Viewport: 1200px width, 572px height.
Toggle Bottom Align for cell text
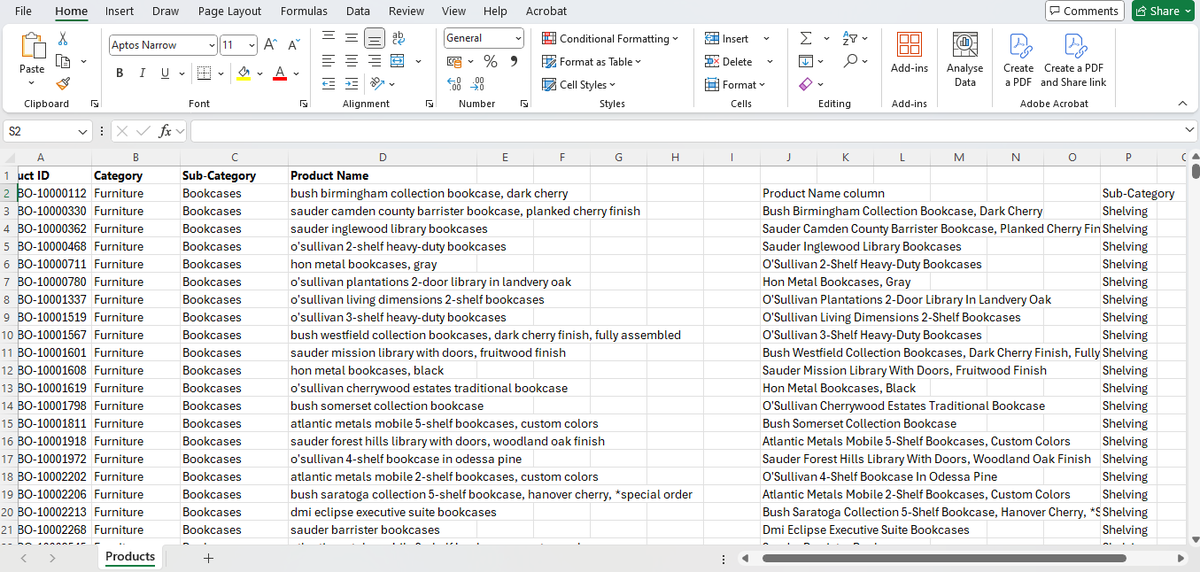pos(373,38)
